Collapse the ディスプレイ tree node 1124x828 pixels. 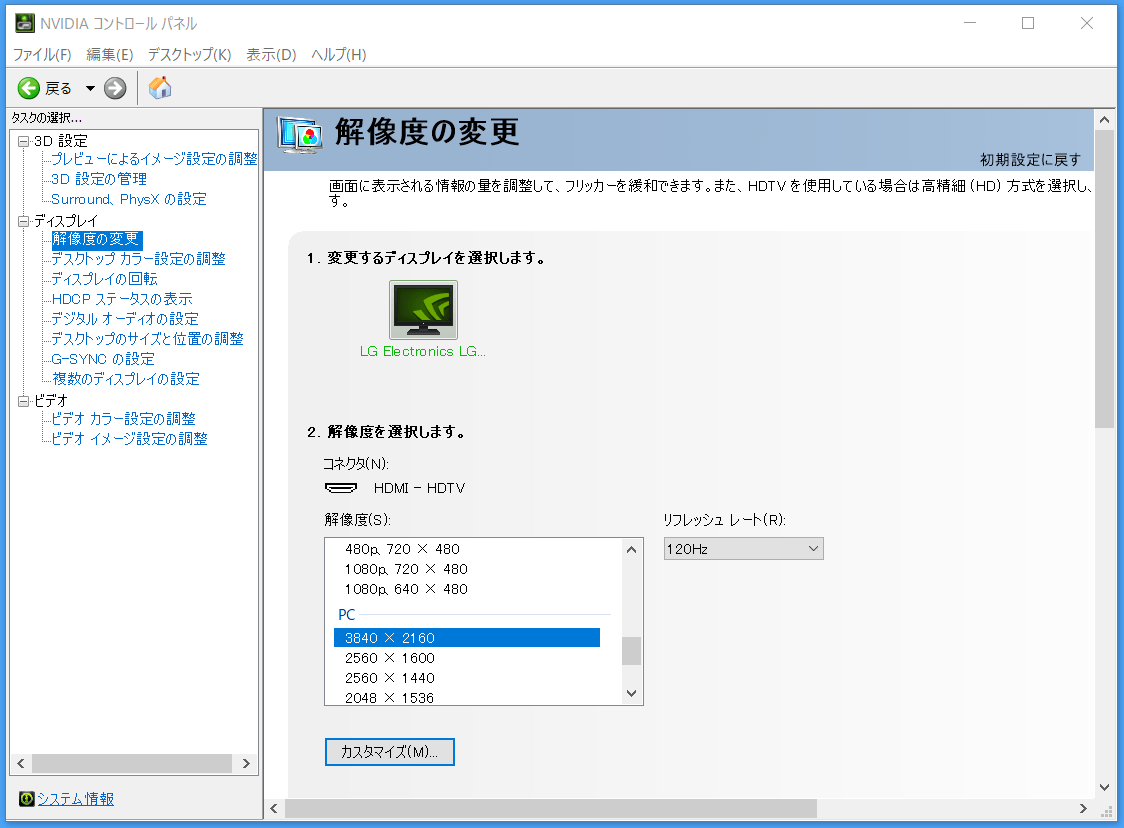(x=24, y=222)
